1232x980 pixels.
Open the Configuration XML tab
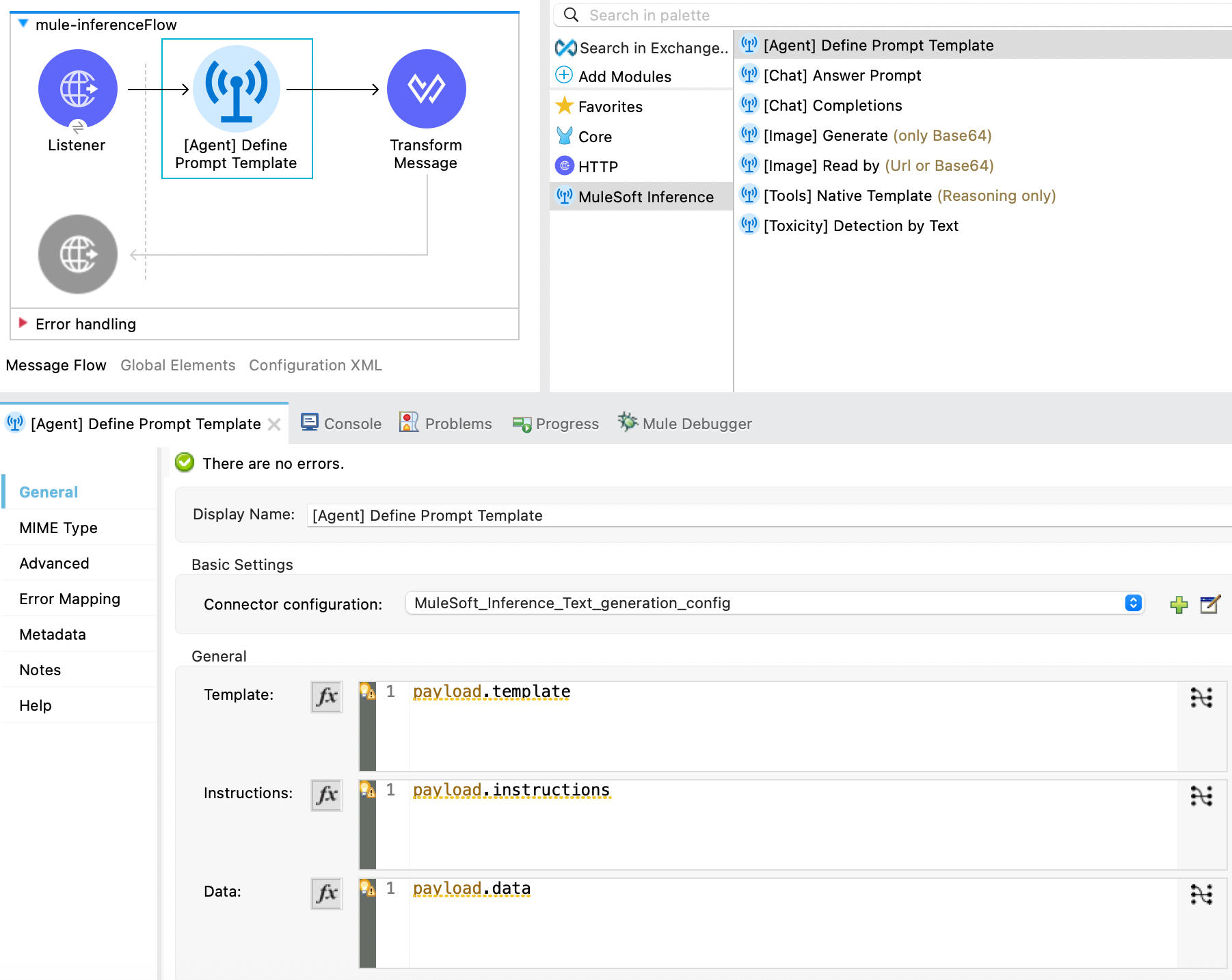315,365
